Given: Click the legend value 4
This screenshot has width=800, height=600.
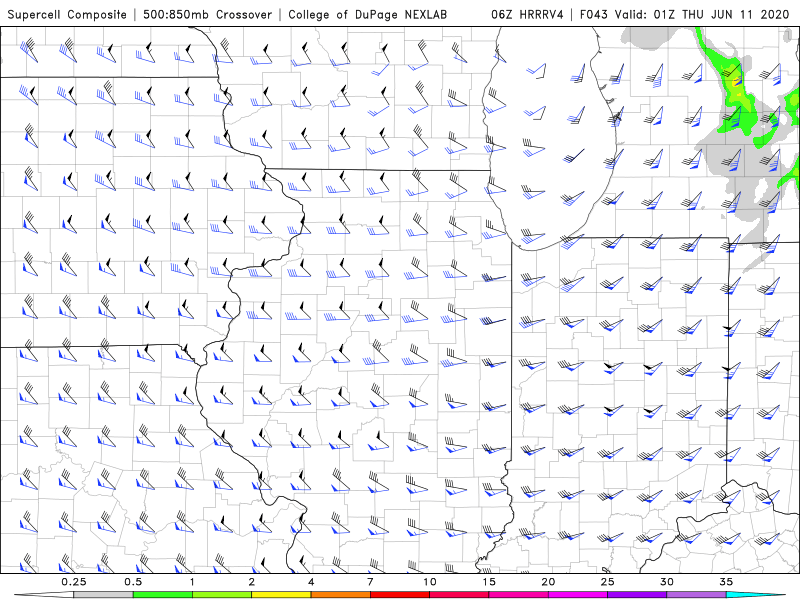Looking at the screenshot, I should coord(311,582).
